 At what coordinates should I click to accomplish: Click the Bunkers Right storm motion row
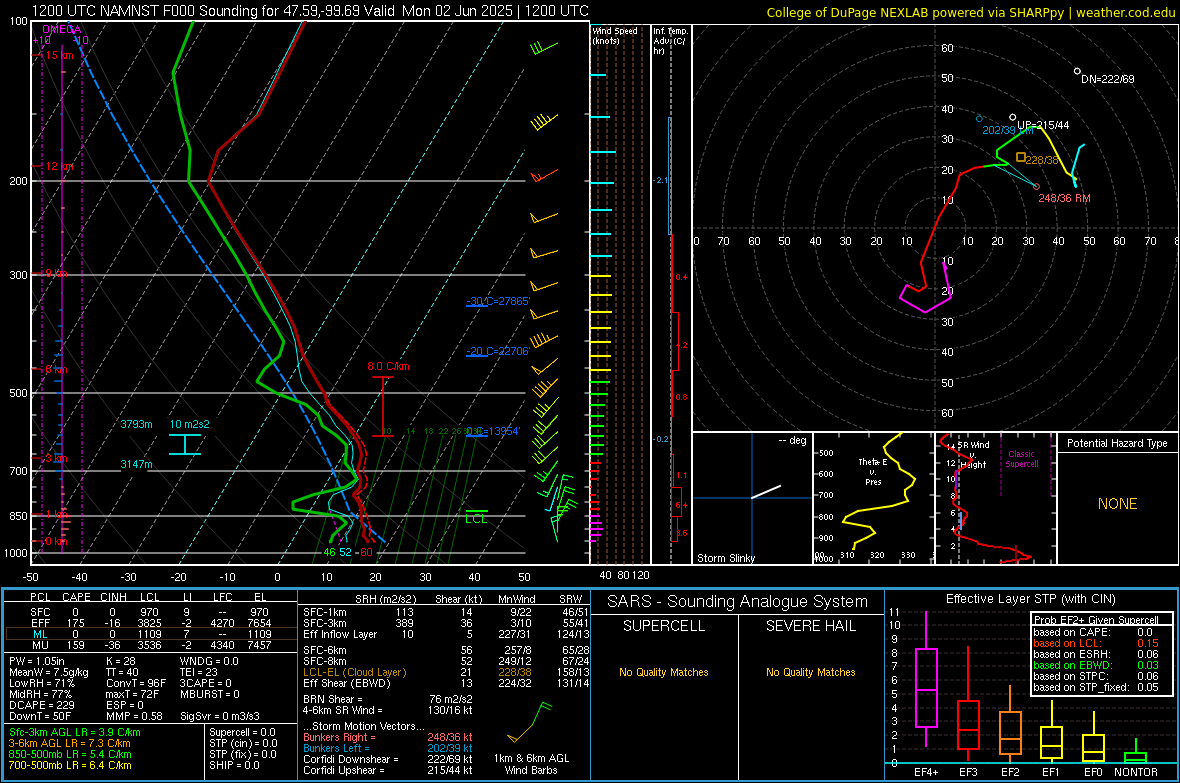click(388, 737)
